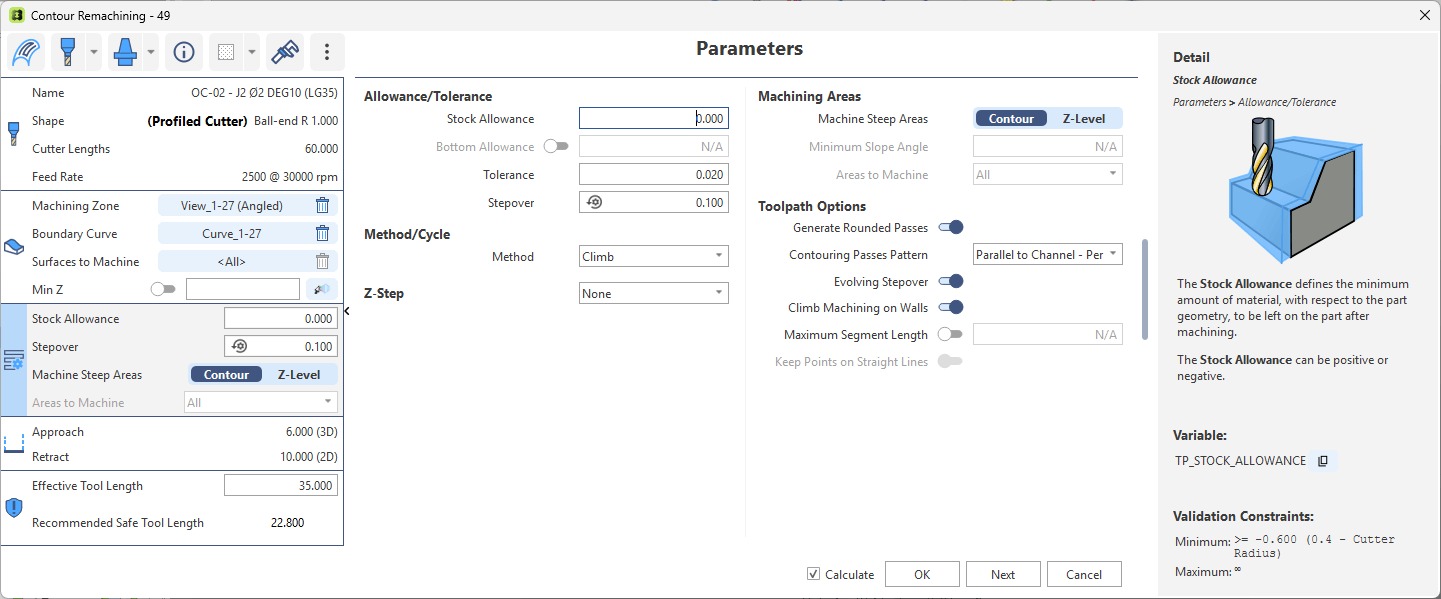This screenshot has width=1441, height=599.
Task: Click the Next button
Action: (x=1003, y=574)
